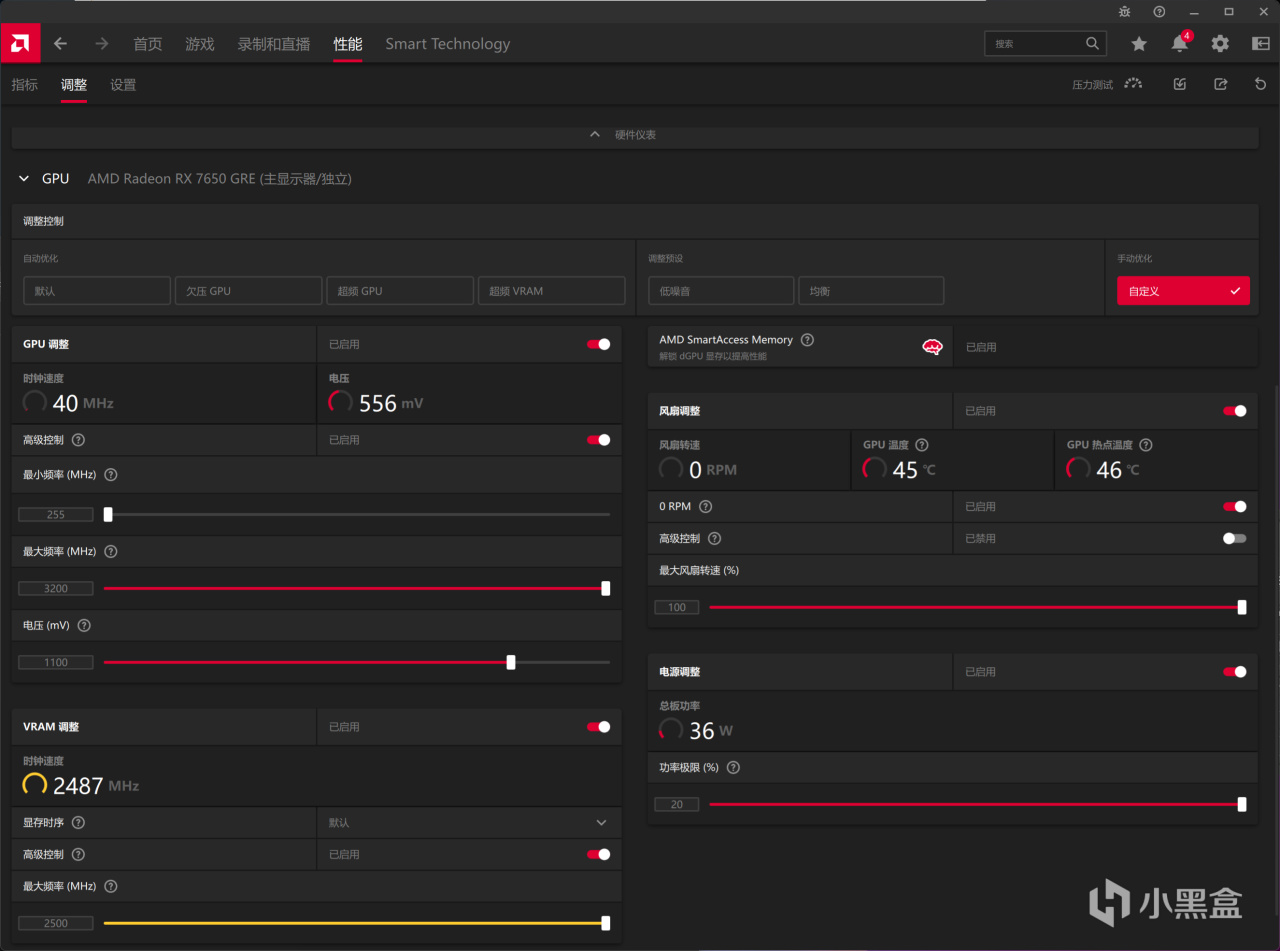Disable the 风扇调整 toggle

click(1235, 411)
